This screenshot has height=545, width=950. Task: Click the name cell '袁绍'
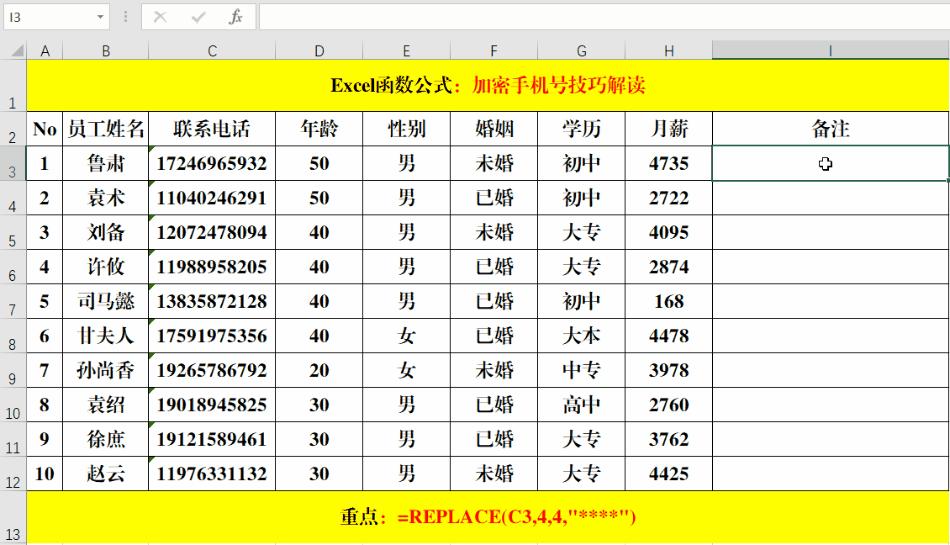point(105,405)
